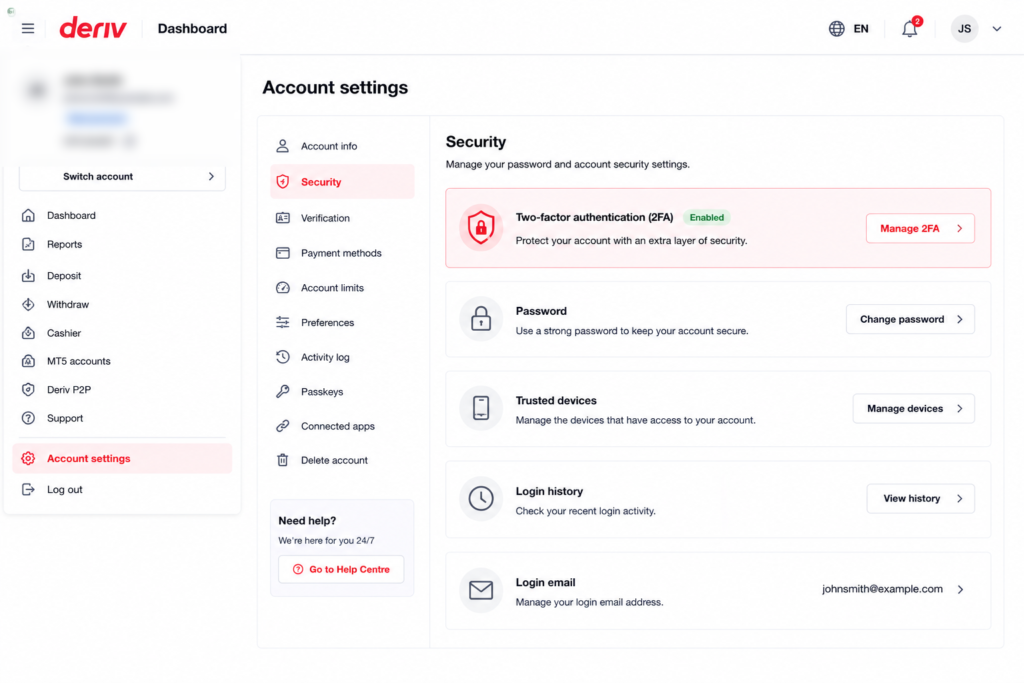Click the Account info person icon

tap(282, 146)
